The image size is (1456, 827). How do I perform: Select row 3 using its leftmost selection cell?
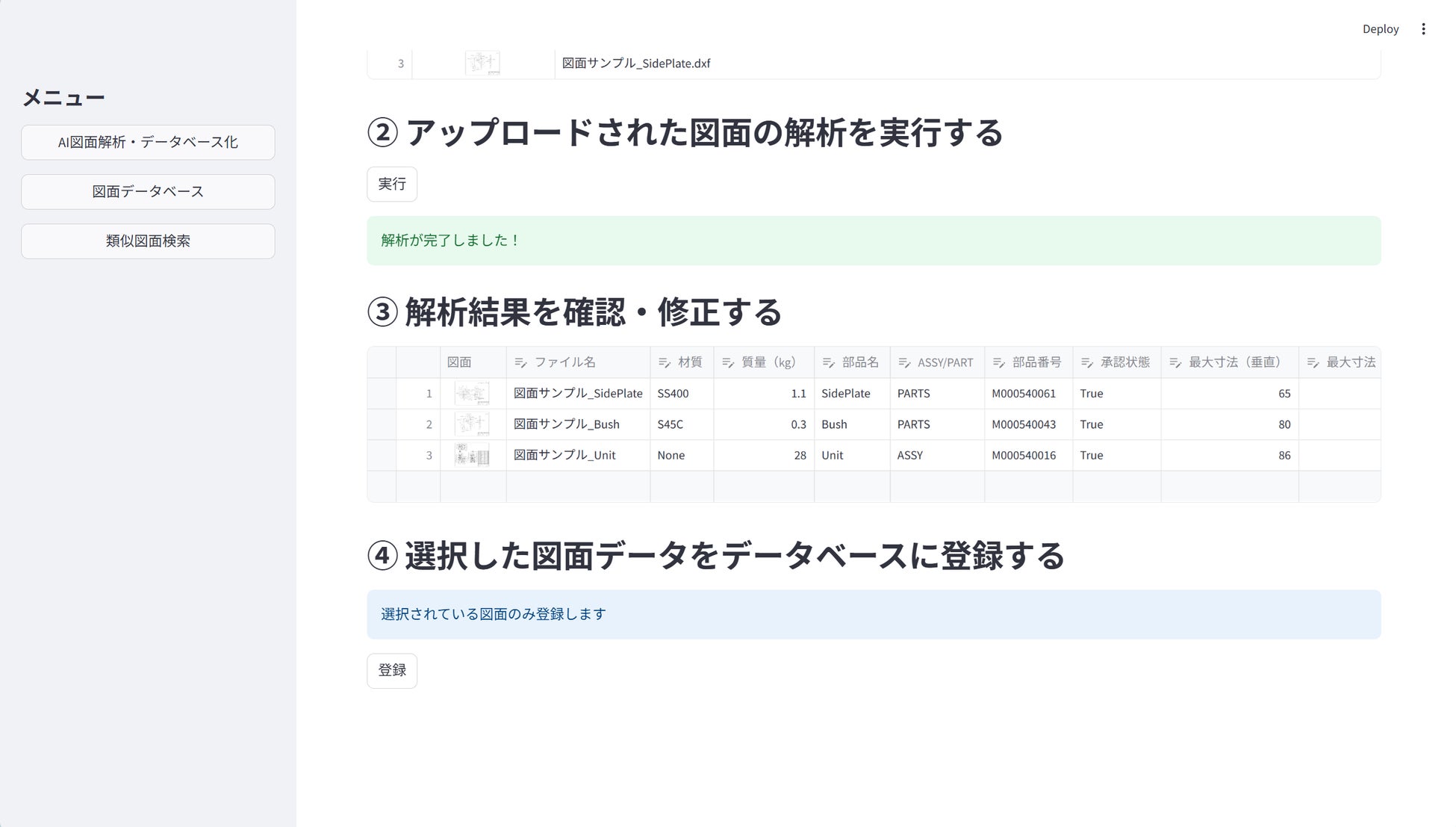(382, 455)
